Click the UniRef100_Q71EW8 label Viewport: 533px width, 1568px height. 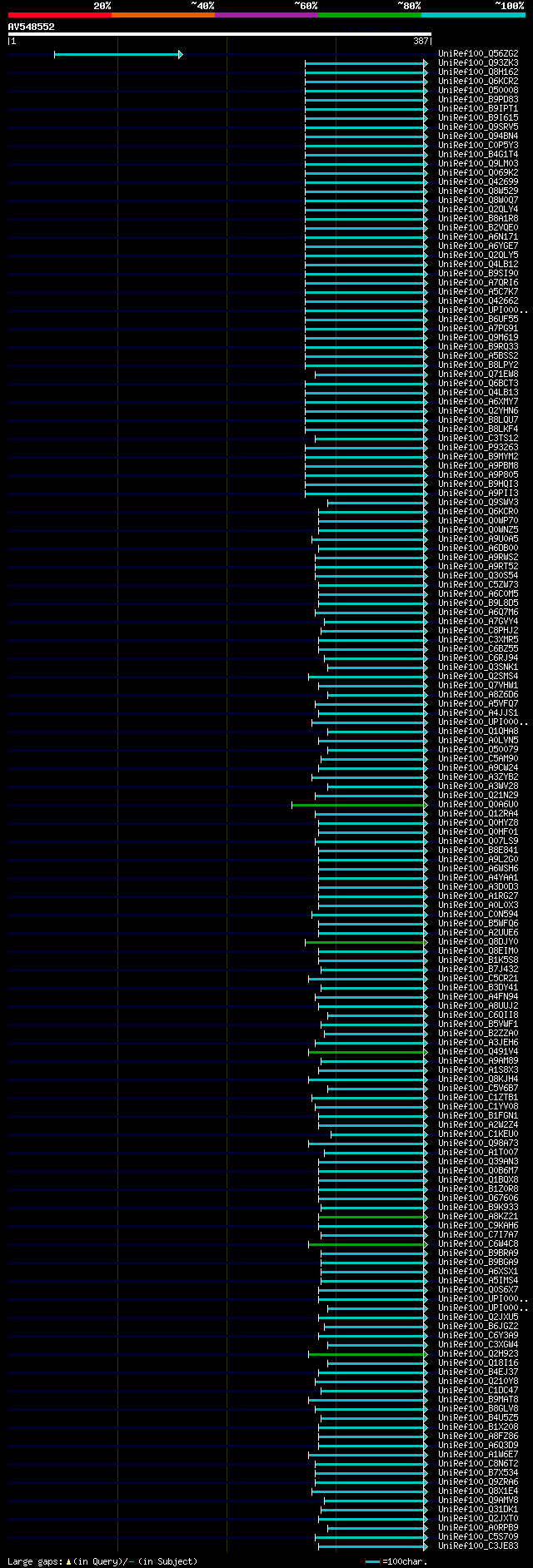478,375
